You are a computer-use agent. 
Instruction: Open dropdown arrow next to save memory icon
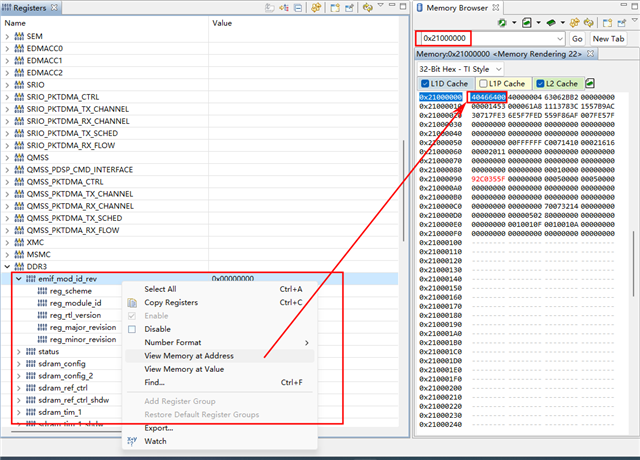pos(538,23)
